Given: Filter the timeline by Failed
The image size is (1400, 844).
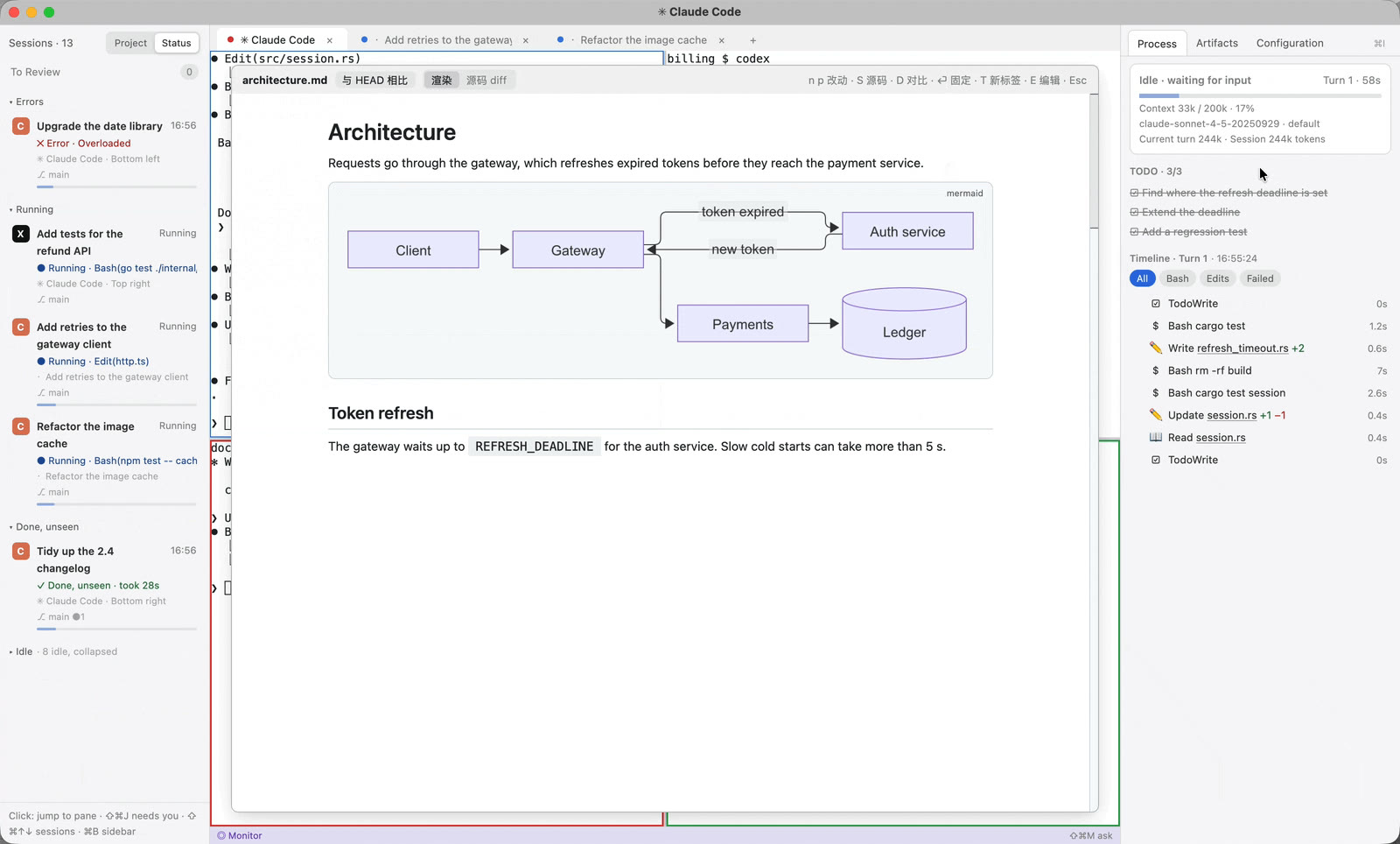Looking at the screenshot, I should click(x=1260, y=278).
